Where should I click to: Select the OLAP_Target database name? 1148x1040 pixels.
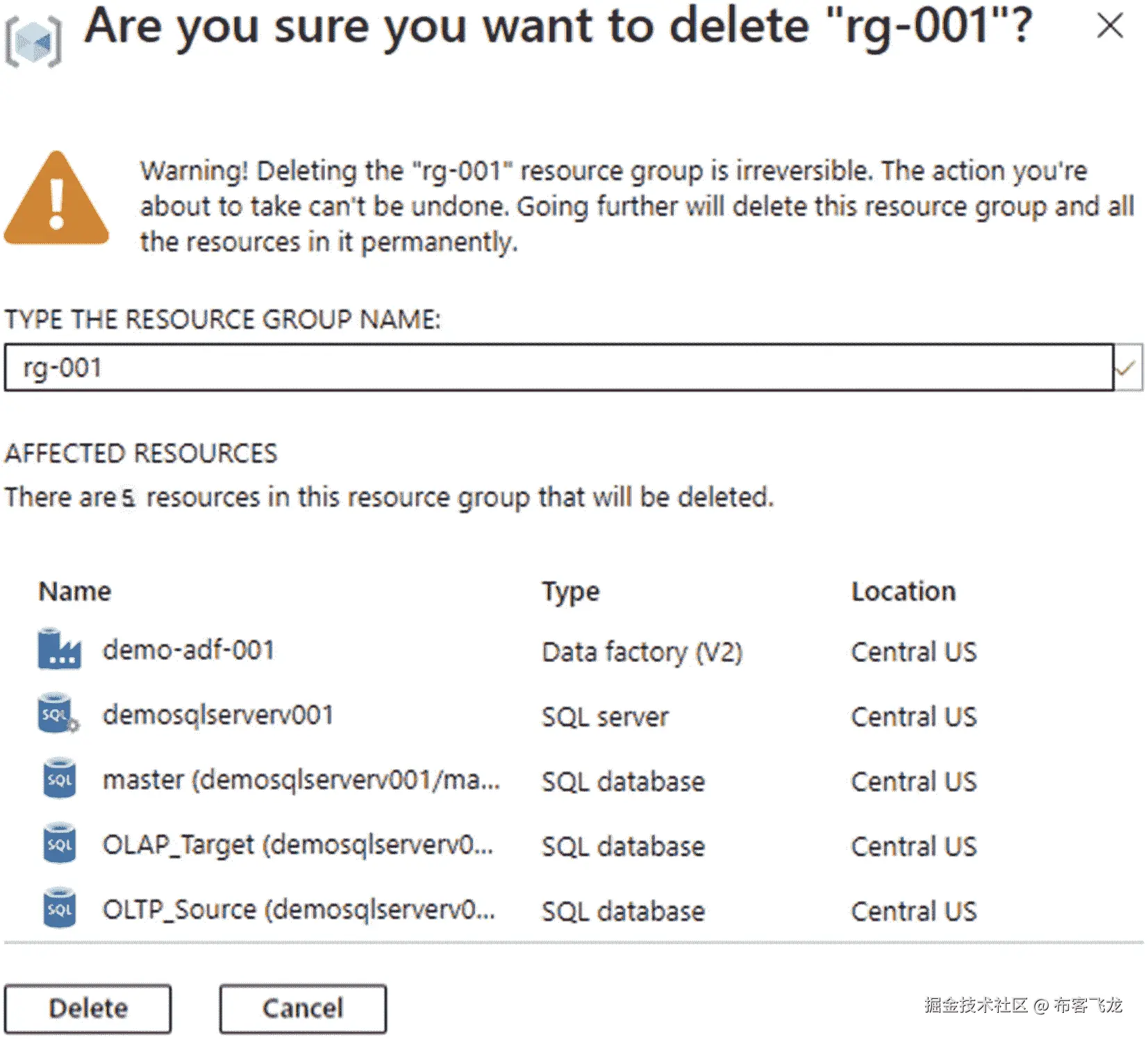[x=298, y=845]
